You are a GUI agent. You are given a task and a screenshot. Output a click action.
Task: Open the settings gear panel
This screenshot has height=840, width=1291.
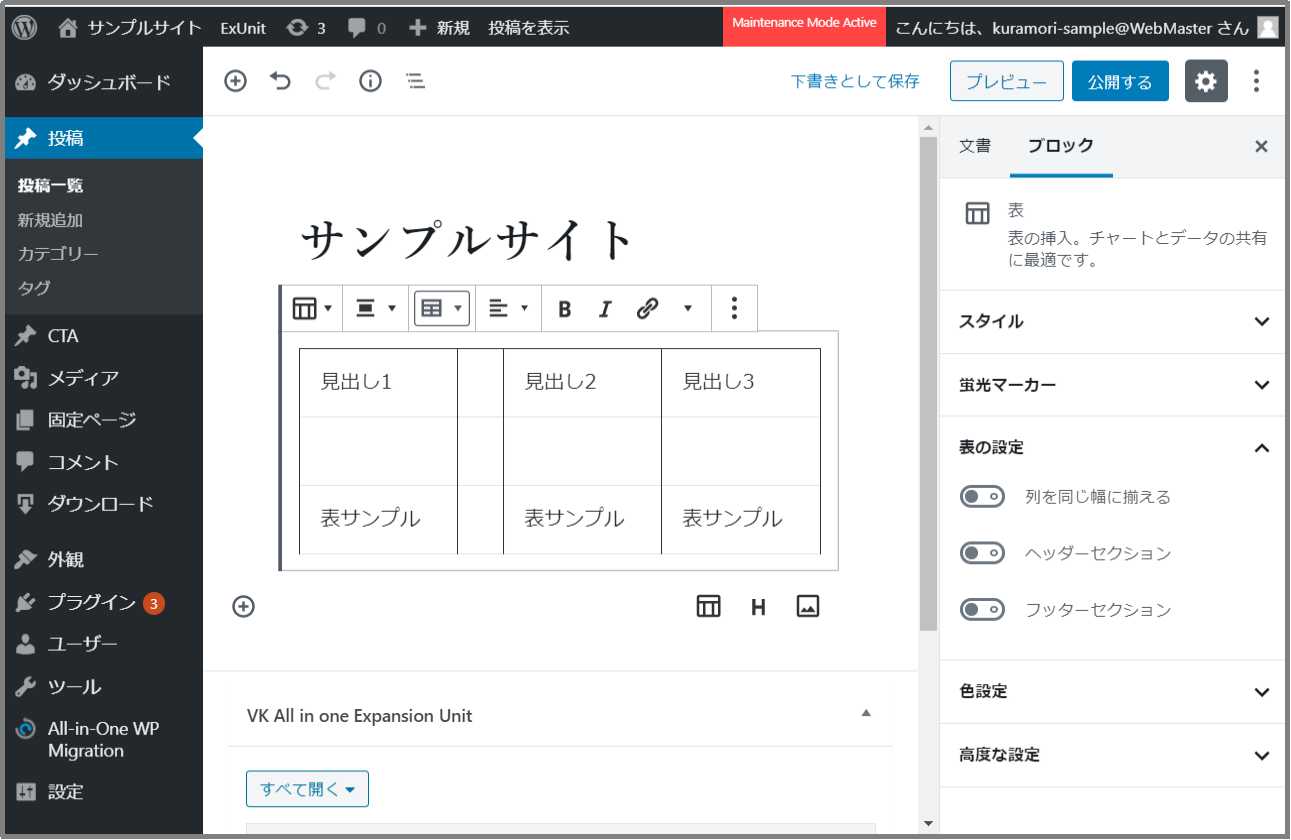(x=1206, y=82)
